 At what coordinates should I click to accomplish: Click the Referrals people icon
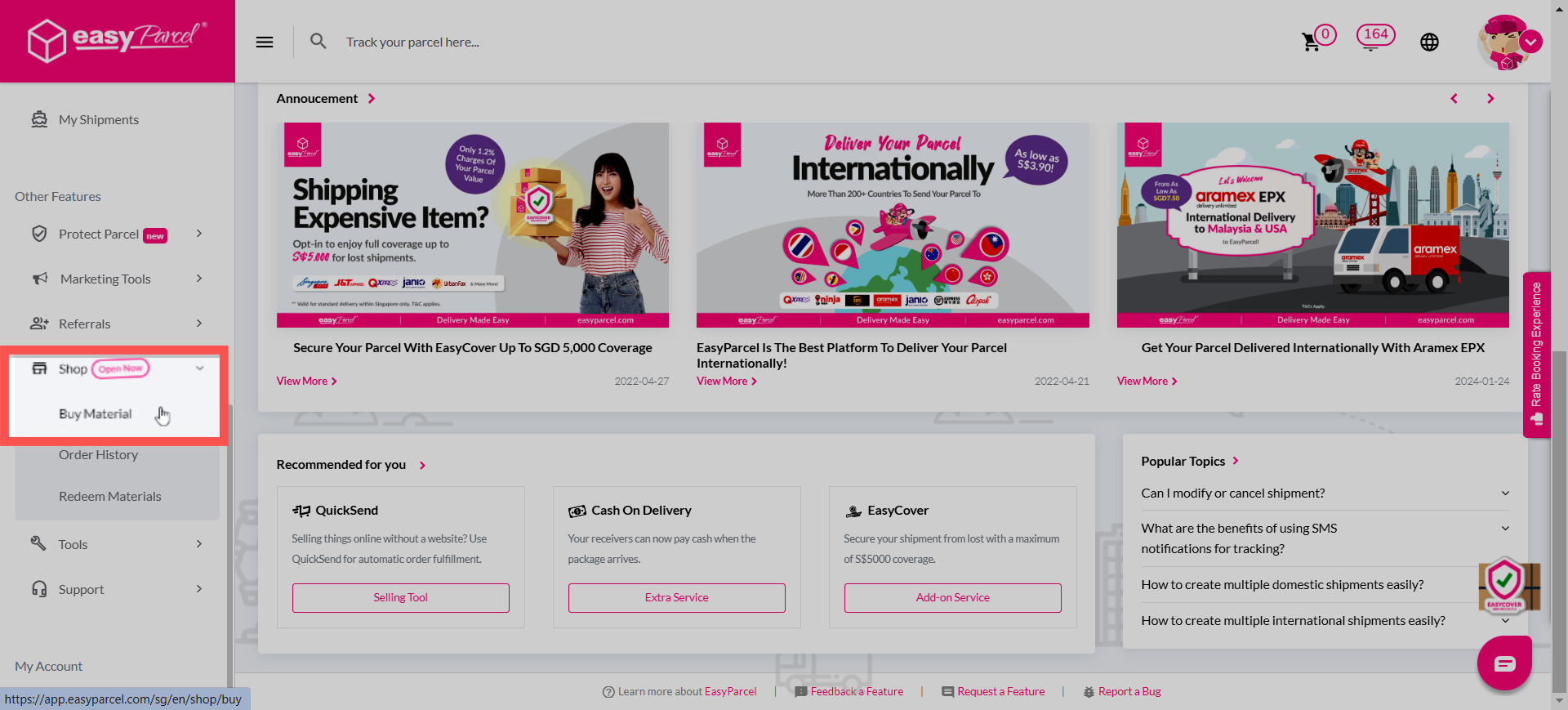pyautogui.click(x=39, y=324)
